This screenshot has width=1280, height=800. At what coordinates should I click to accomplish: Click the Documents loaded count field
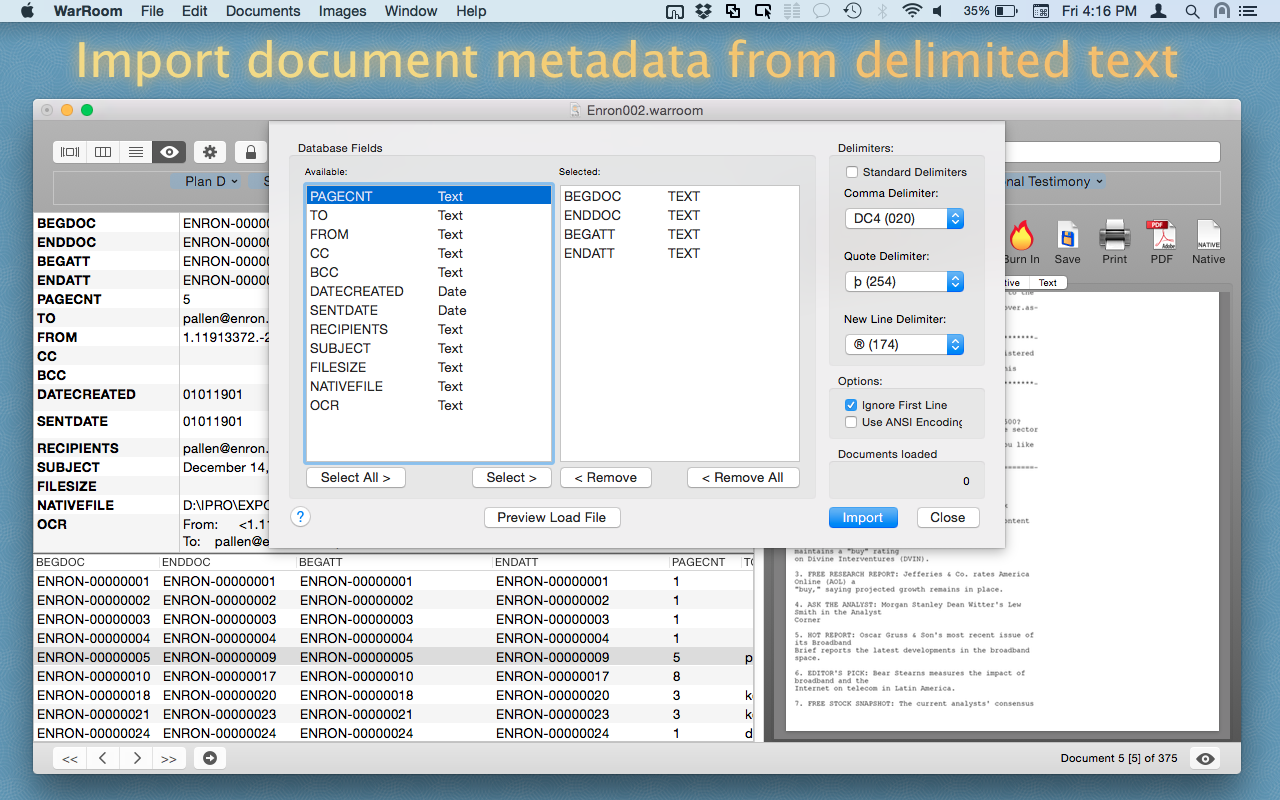point(907,481)
